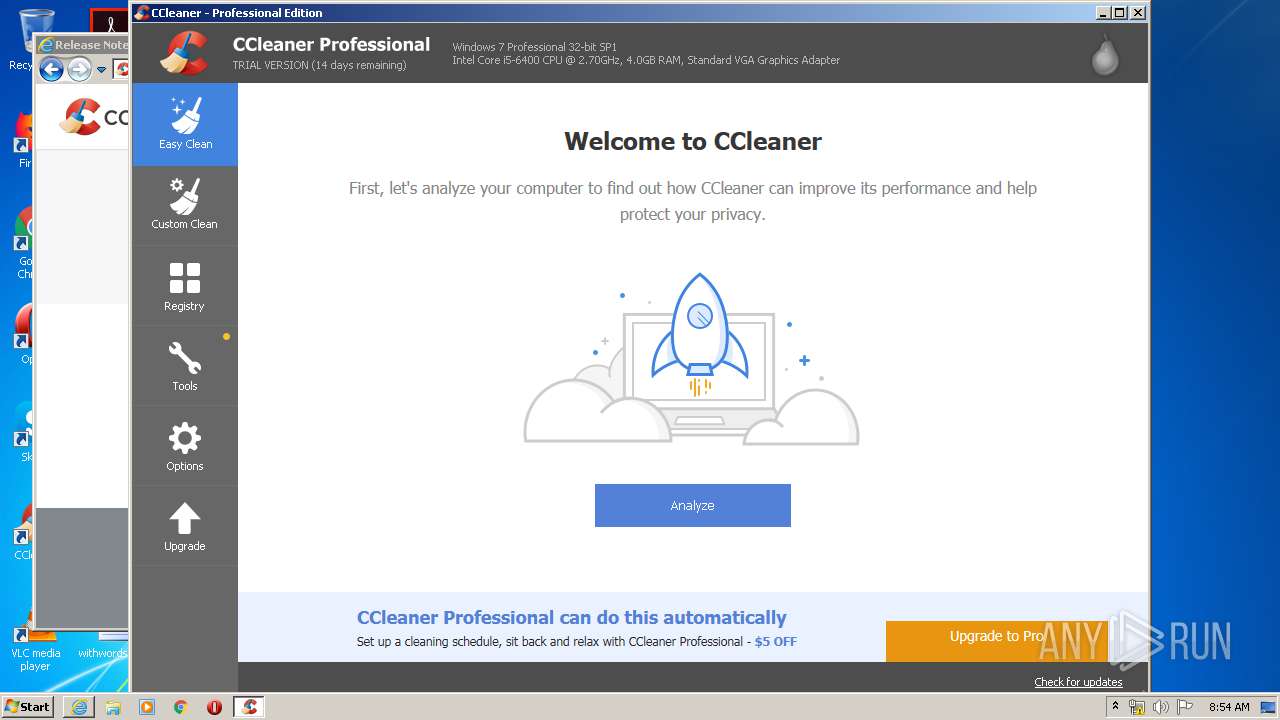Click the CCleaner logo in Release Notes page
Viewport: 1280px width, 720px height.
pyautogui.click(x=94, y=117)
